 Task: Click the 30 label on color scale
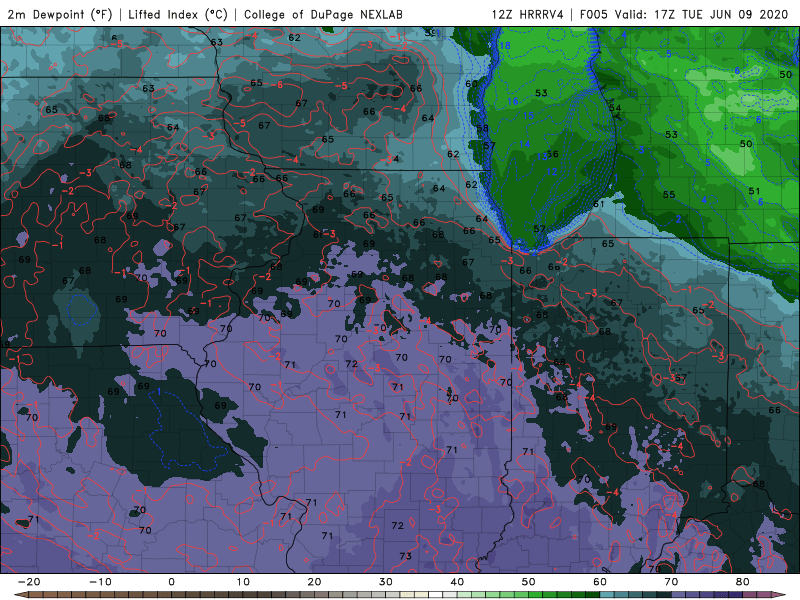tap(386, 582)
